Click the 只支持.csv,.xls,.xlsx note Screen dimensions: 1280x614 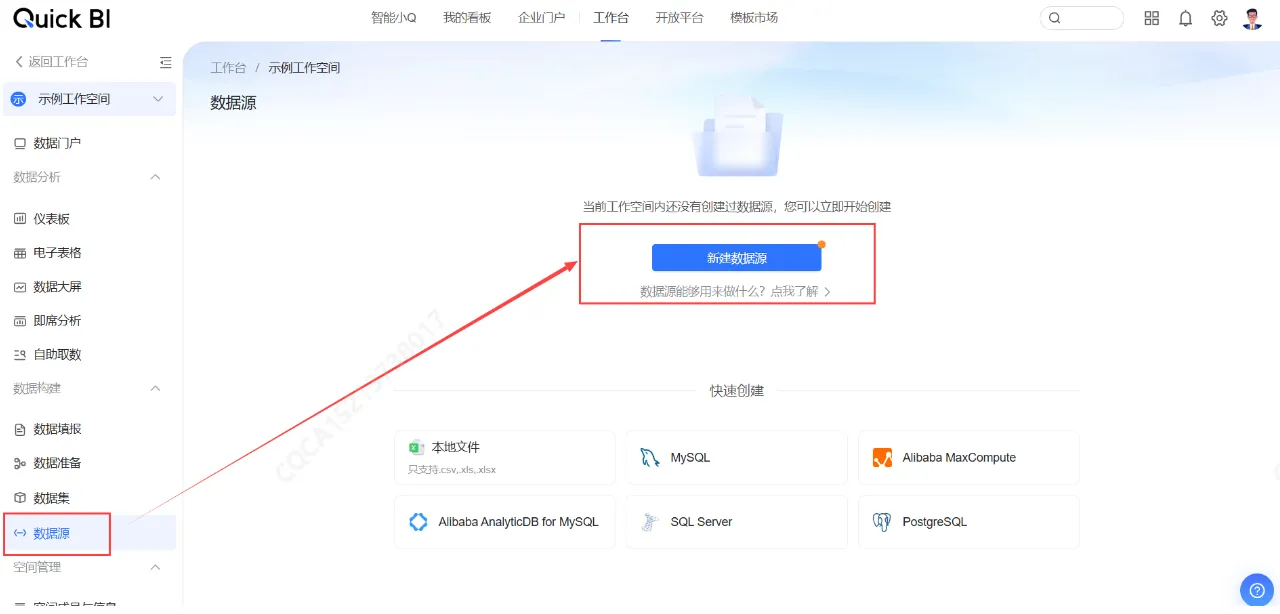(x=452, y=470)
